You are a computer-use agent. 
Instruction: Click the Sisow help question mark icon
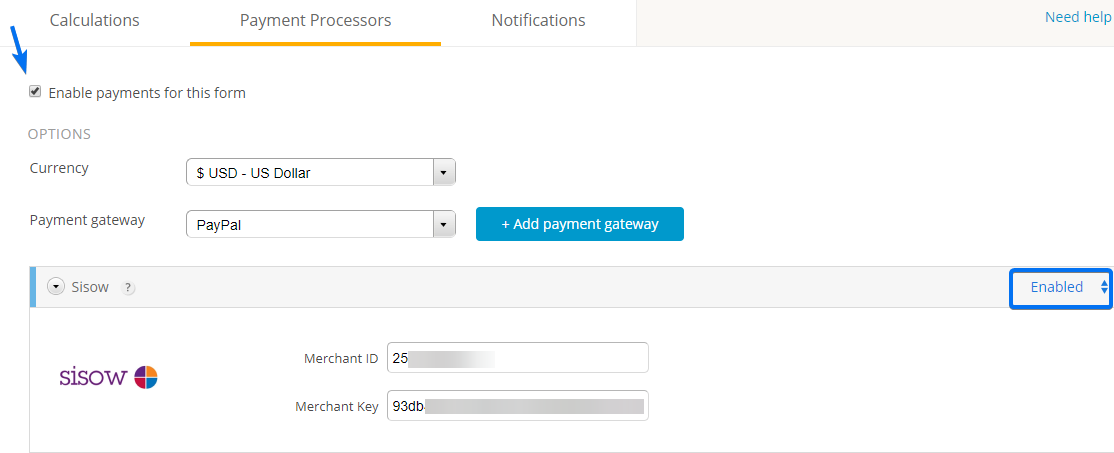[x=128, y=288]
